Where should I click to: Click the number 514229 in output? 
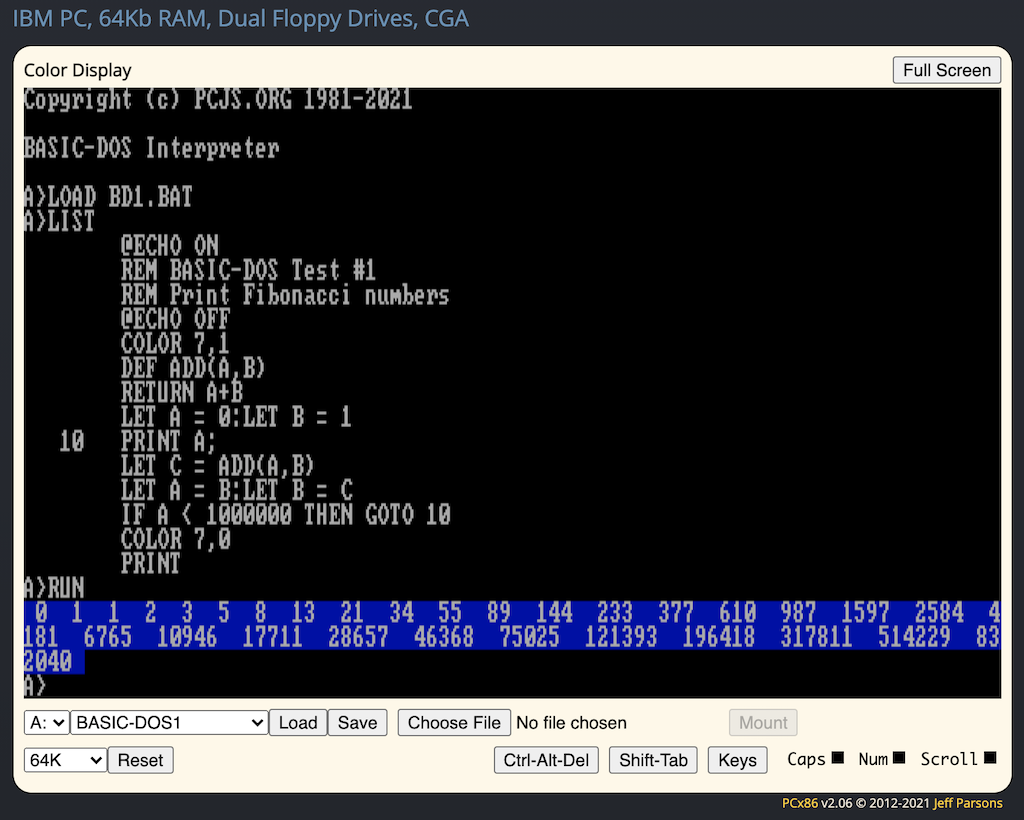tap(914, 637)
